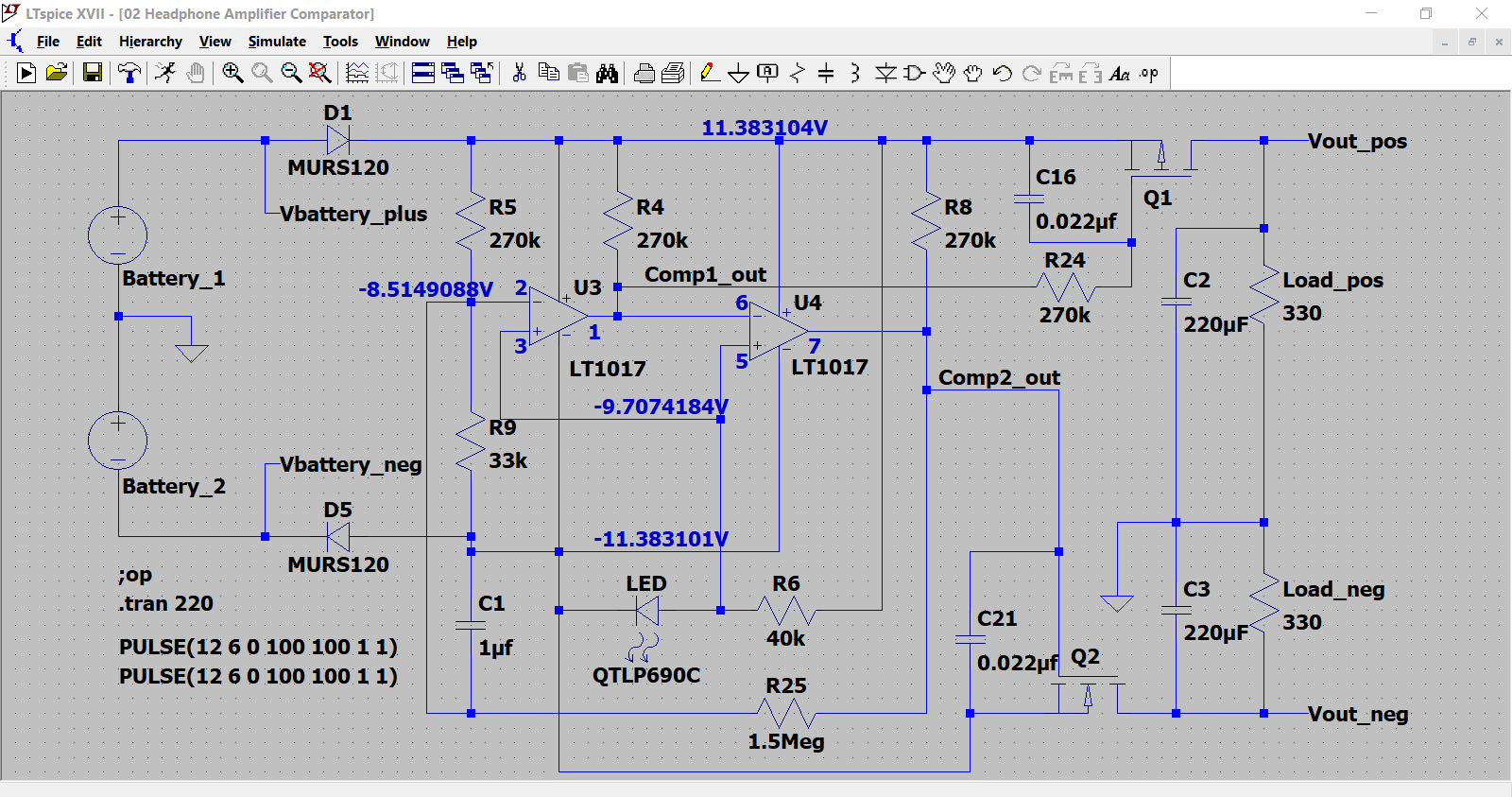Open the View menu
Image resolution: width=1512 pixels, height=797 pixels.
[215, 42]
